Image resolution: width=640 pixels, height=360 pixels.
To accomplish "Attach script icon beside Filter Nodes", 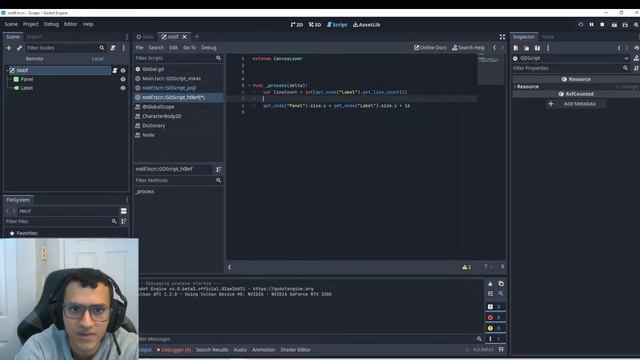I will click(x=113, y=48).
